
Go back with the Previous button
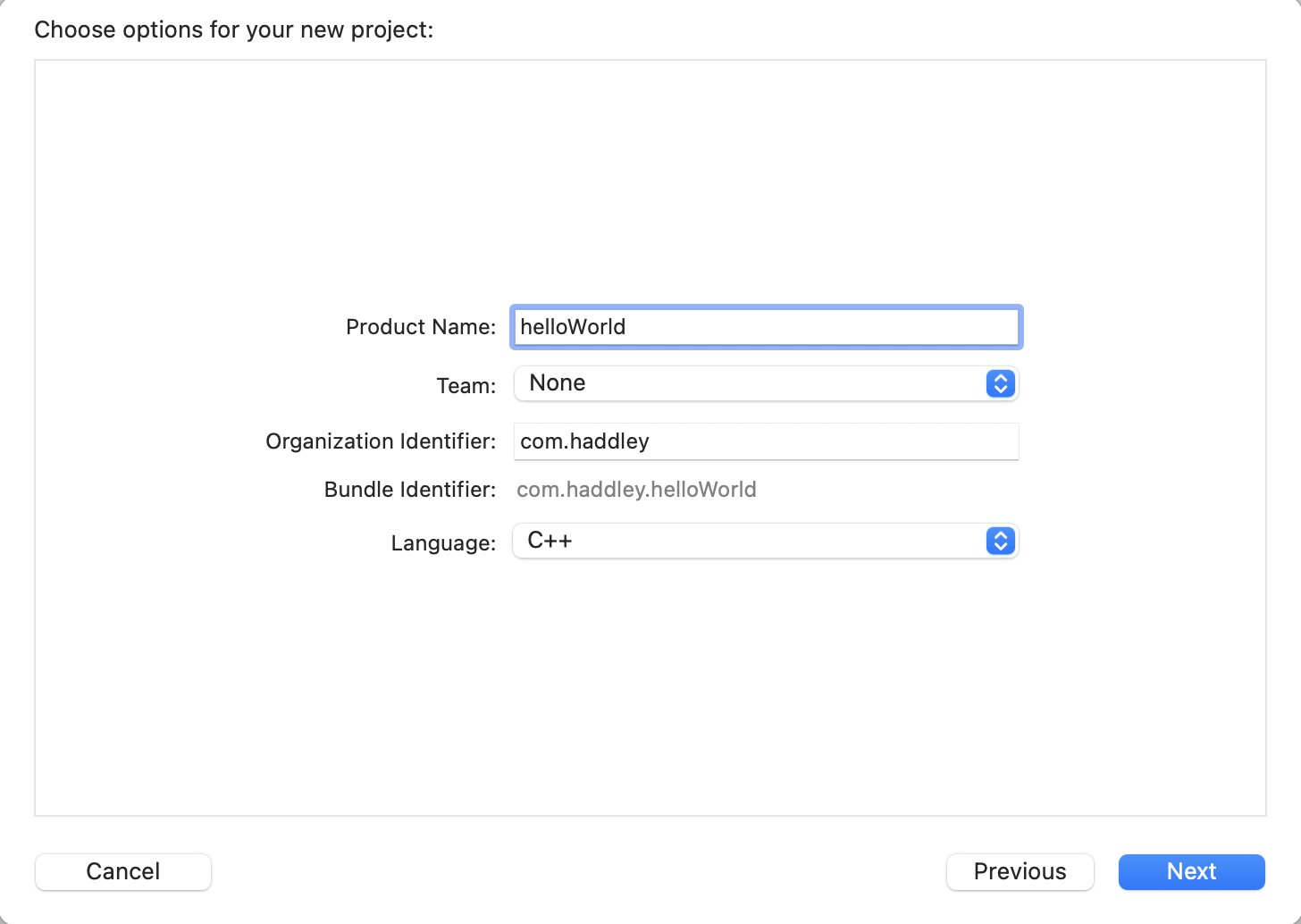point(1020,871)
